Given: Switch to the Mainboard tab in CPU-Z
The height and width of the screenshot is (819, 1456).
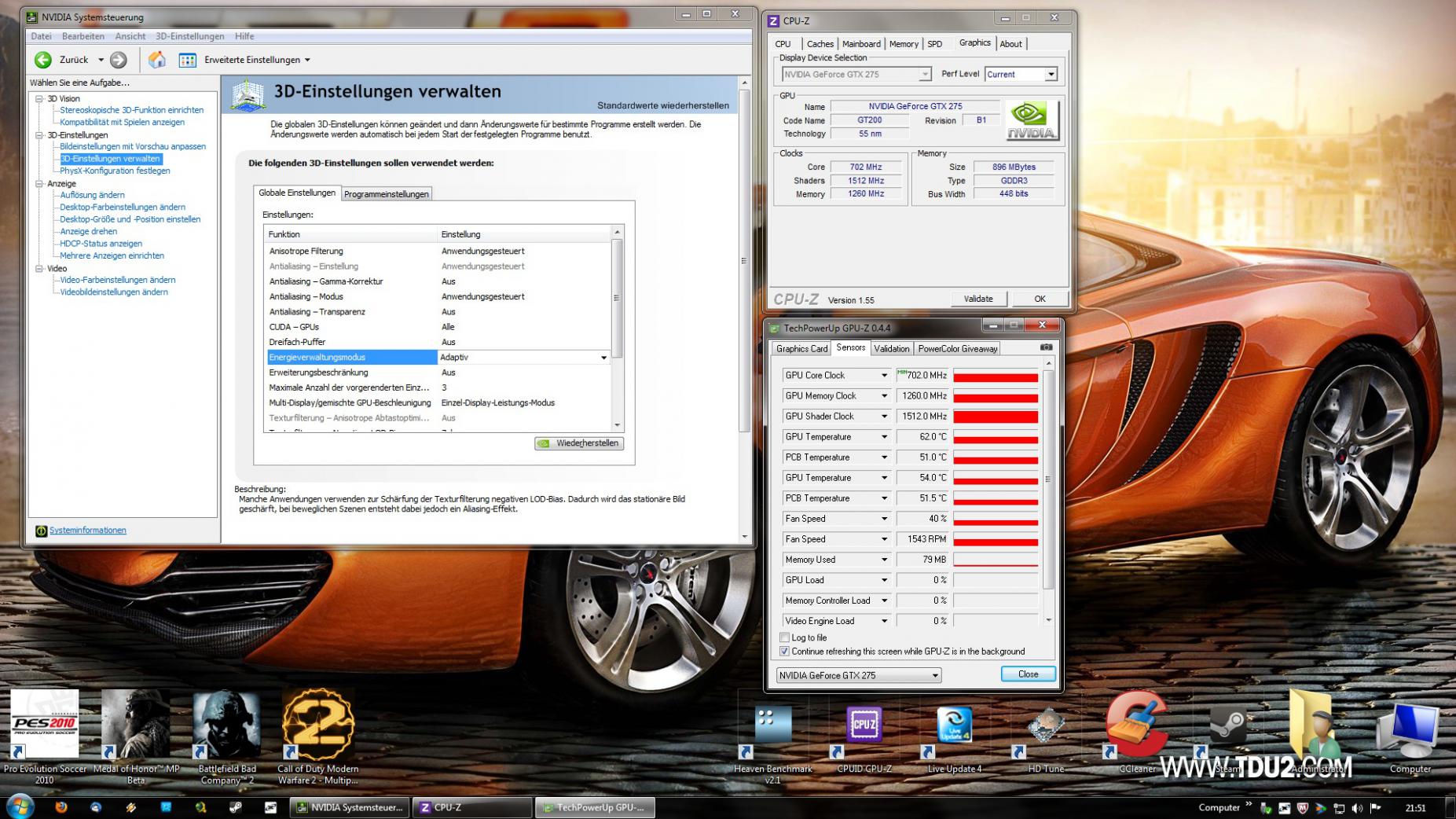Looking at the screenshot, I should [x=861, y=44].
